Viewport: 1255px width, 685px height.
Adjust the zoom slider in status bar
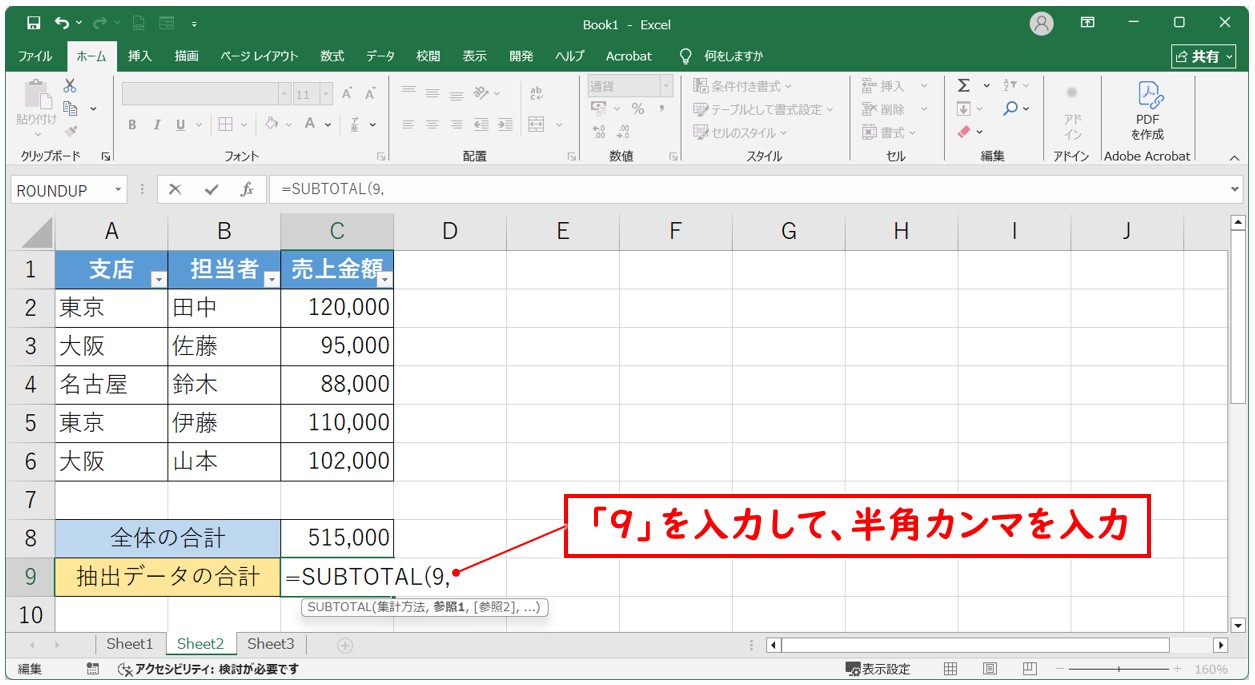[1118, 669]
